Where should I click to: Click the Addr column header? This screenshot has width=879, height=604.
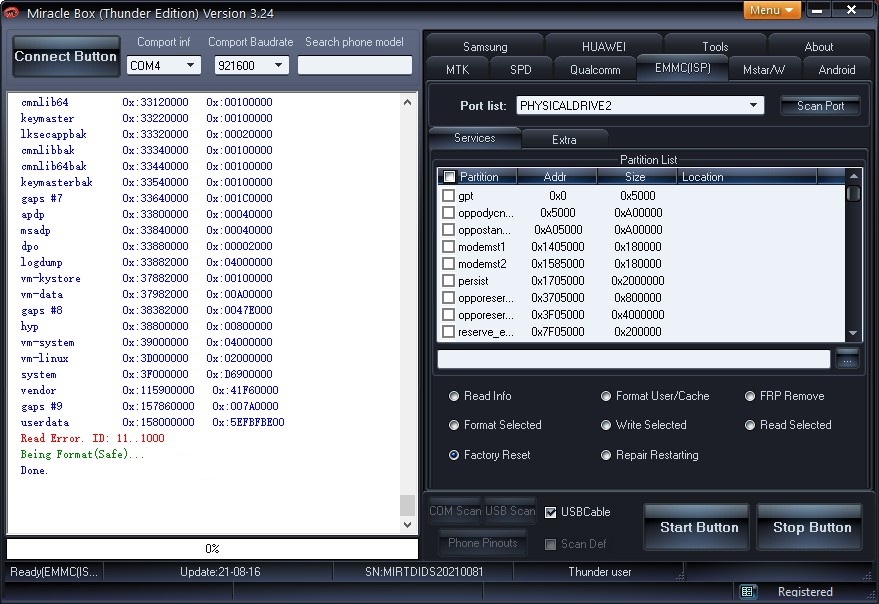(x=555, y=177)
